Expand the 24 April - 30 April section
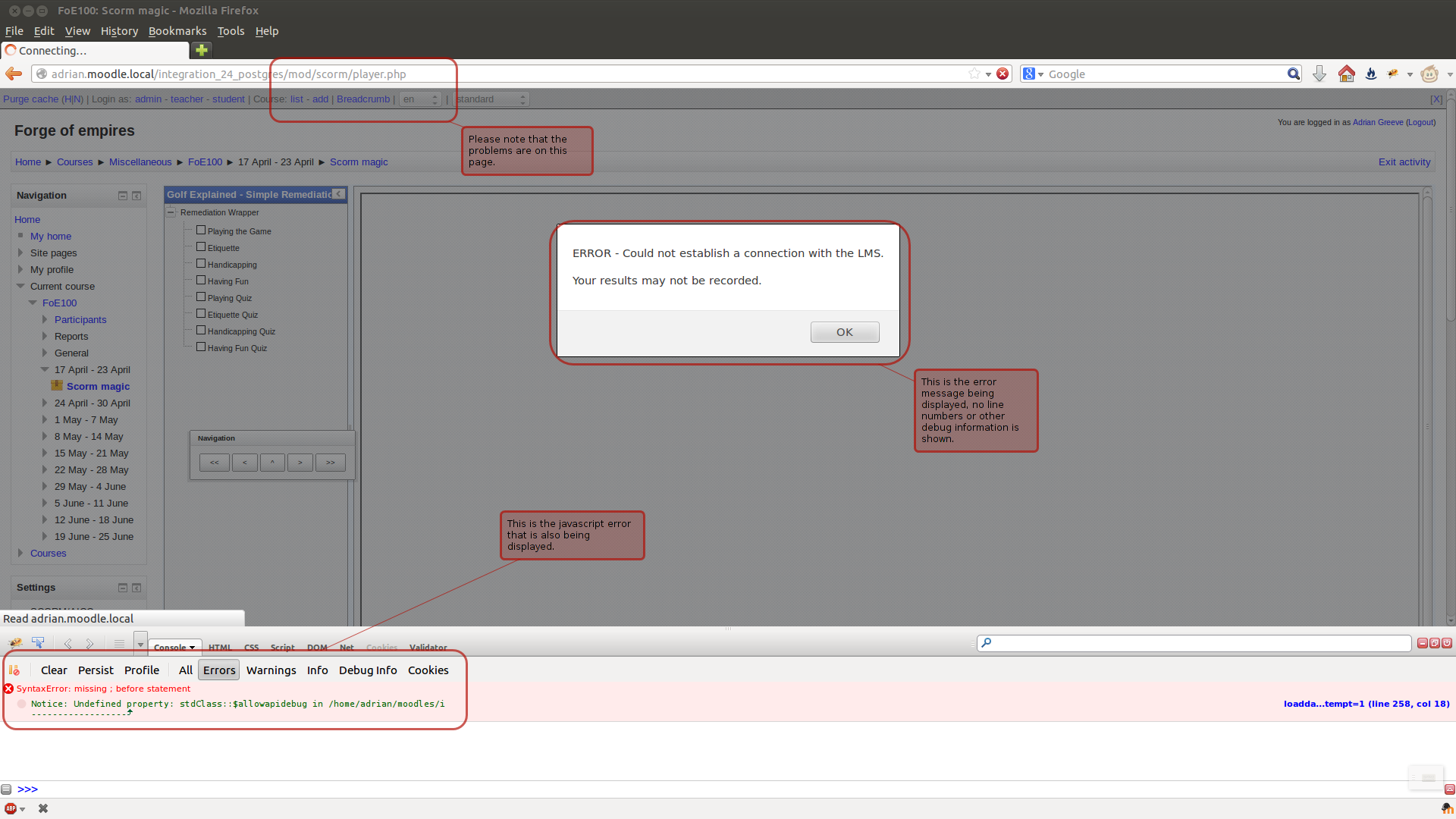Screen dimensions: 1456x819 (x=45, y=403)
